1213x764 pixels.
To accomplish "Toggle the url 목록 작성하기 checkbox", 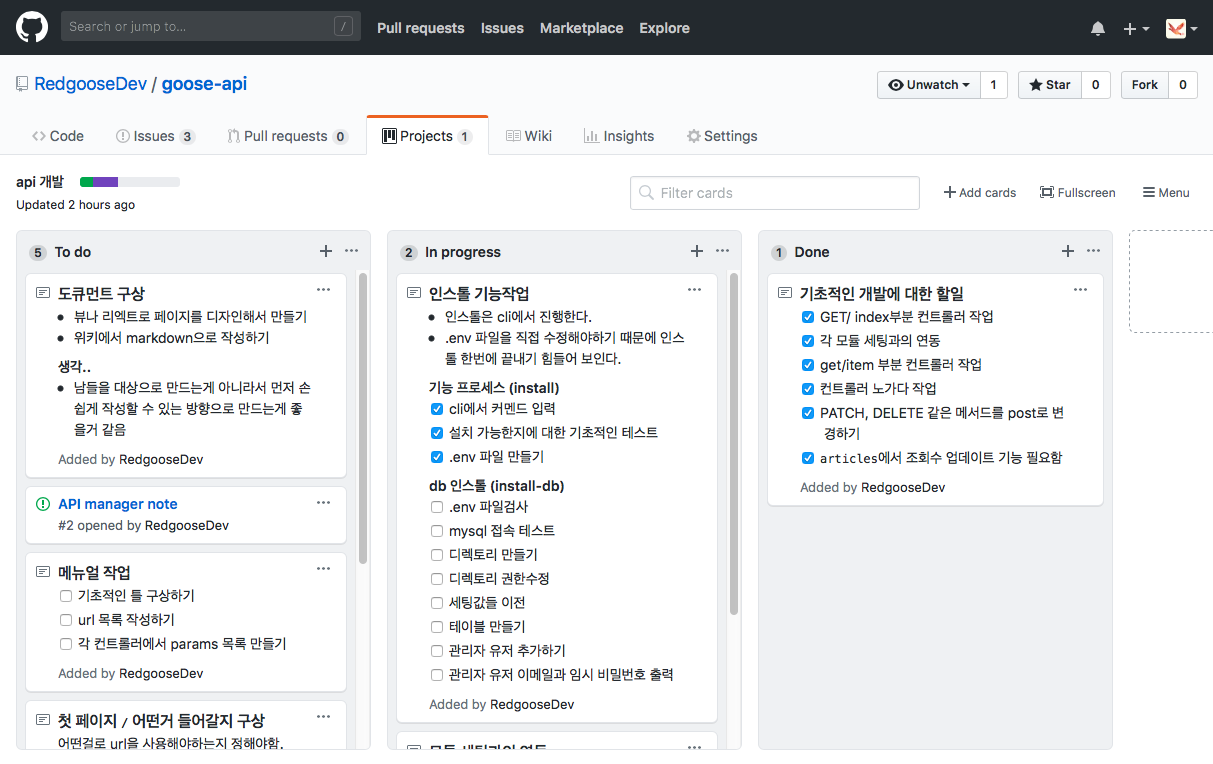I will point(66,620).
